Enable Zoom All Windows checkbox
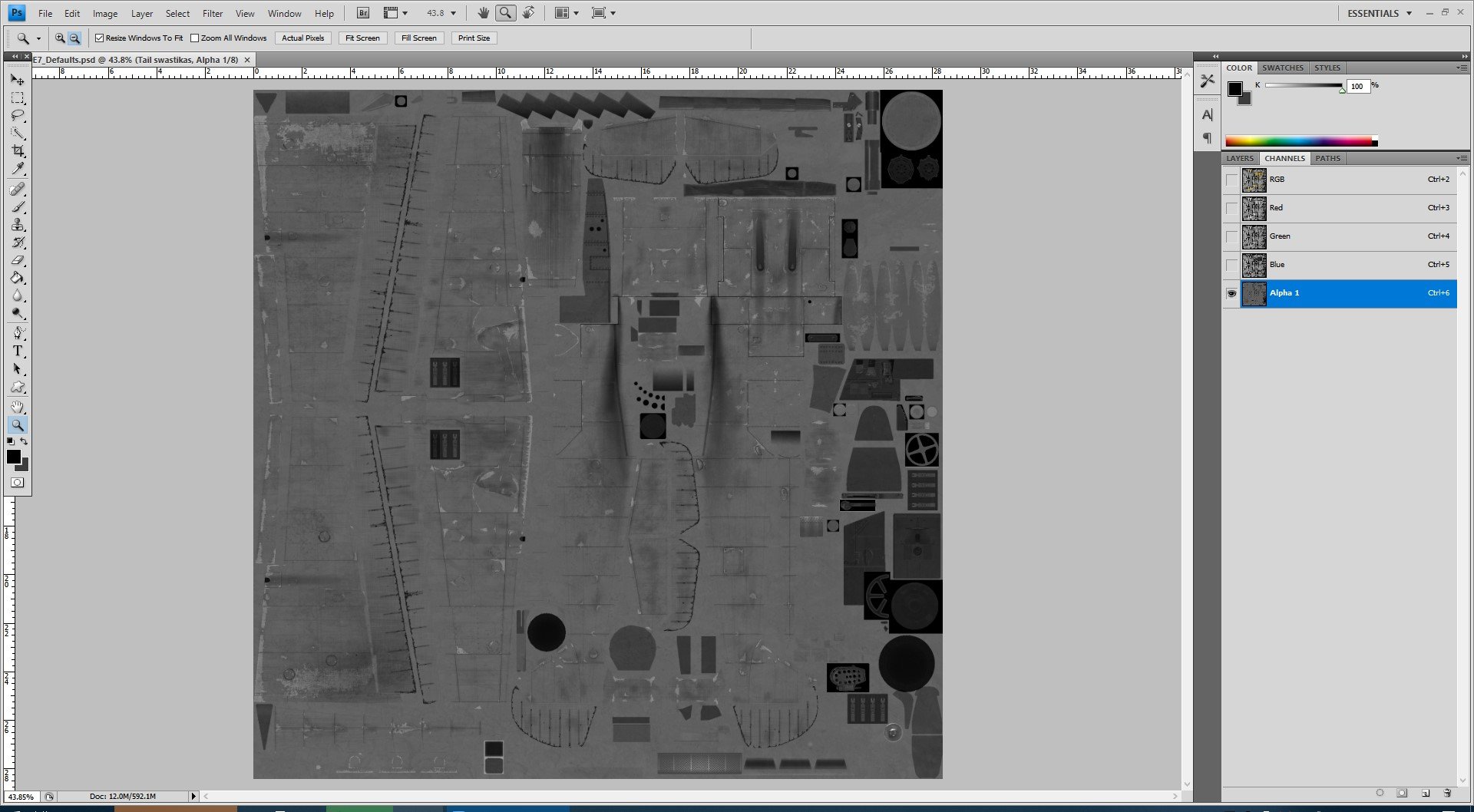This screenshot has height=812, width=1474. click(195, 38)
